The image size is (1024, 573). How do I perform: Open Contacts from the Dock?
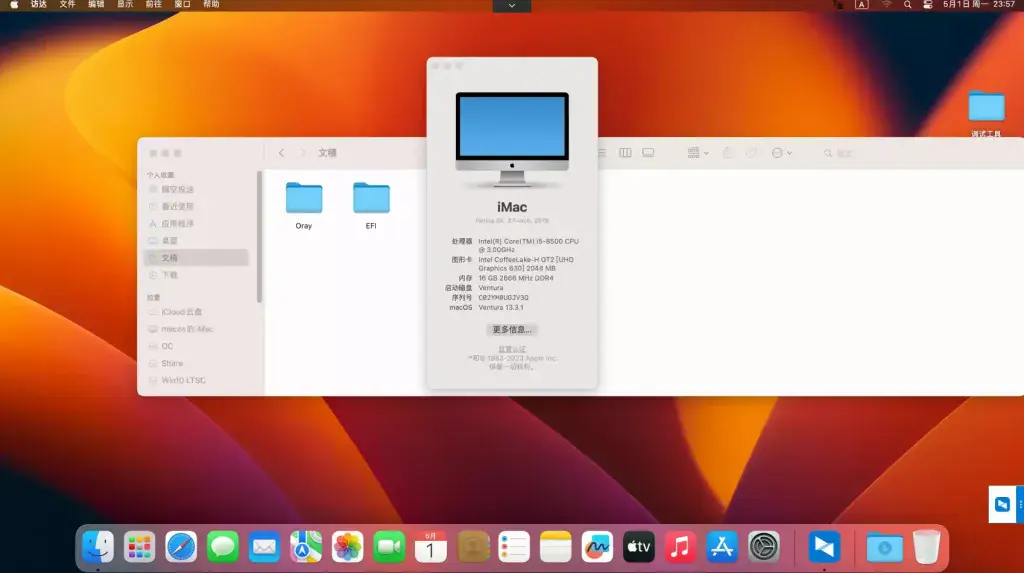click(x=473, y=546)
